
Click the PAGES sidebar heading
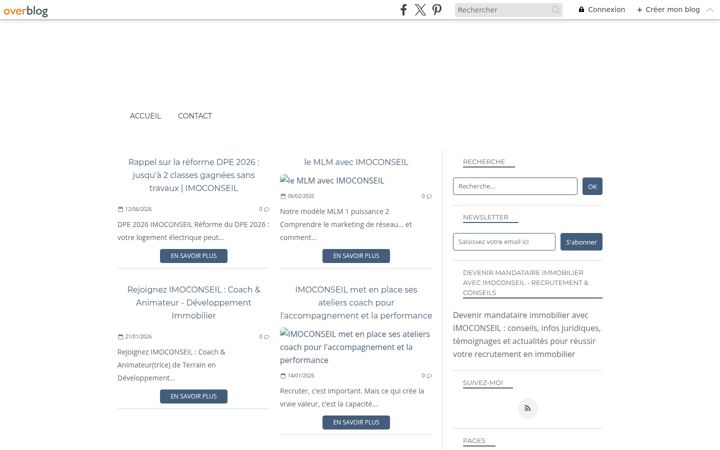(474, 441)
